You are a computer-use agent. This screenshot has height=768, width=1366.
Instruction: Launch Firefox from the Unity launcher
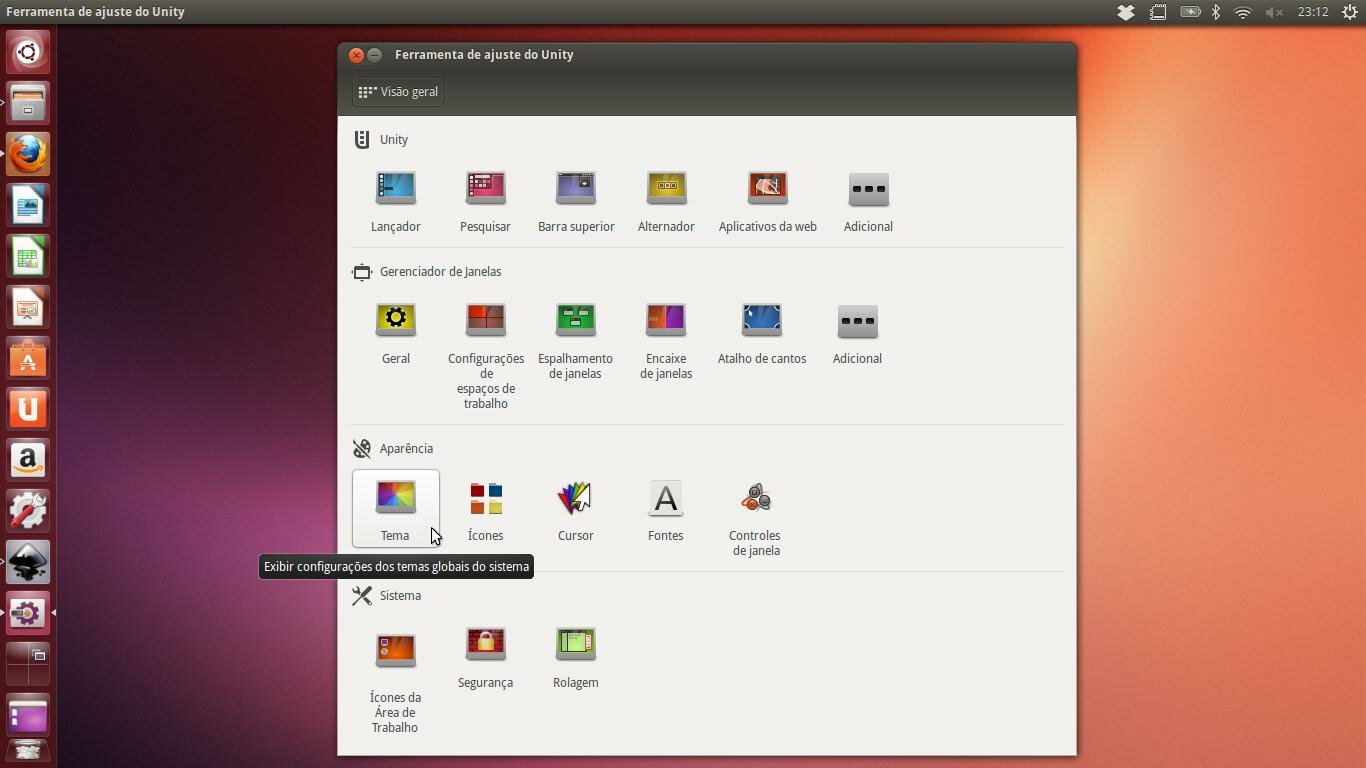28,154
